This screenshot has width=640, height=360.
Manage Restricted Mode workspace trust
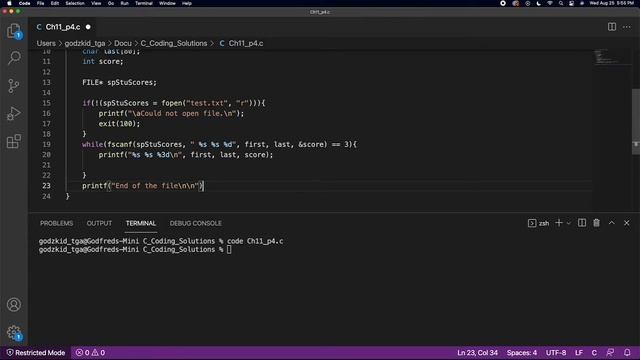click(x=36, y=353)
